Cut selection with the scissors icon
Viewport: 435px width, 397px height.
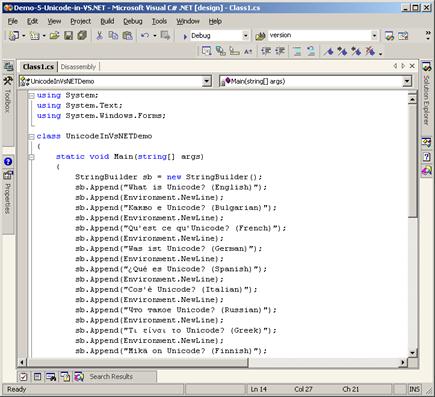(99, 35)
